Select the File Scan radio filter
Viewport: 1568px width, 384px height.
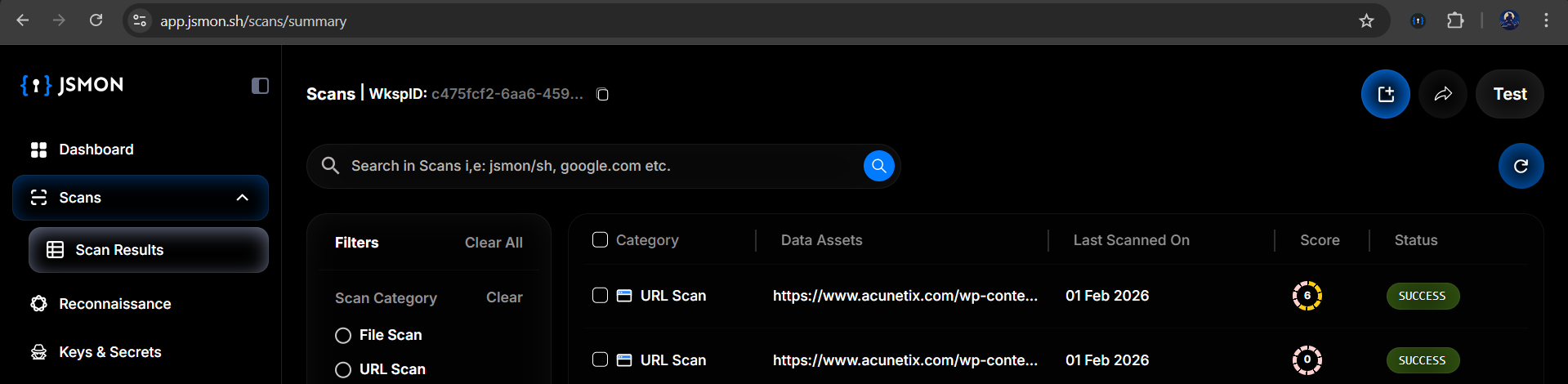click(x=343, y=336)
